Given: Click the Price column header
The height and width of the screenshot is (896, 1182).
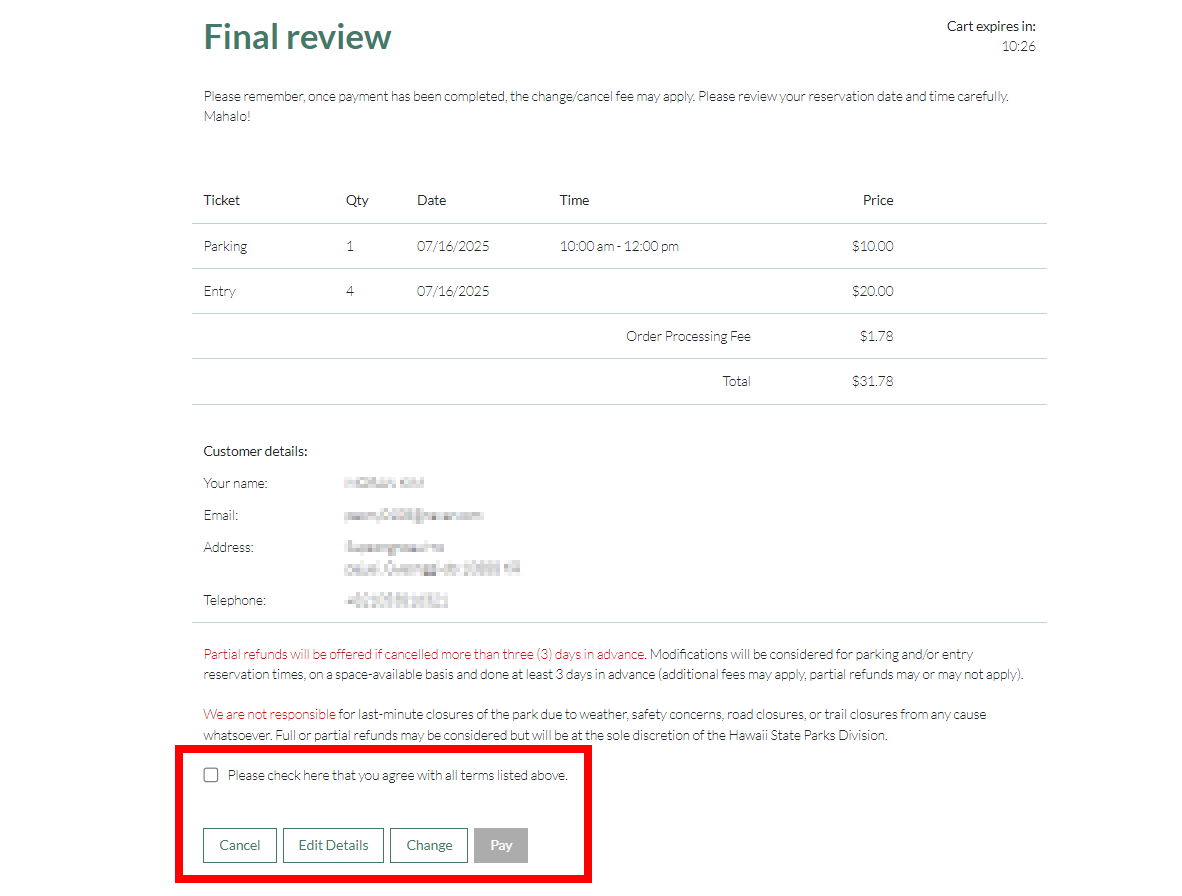Looking at the screenshot, I should click(x=878, y=200).
